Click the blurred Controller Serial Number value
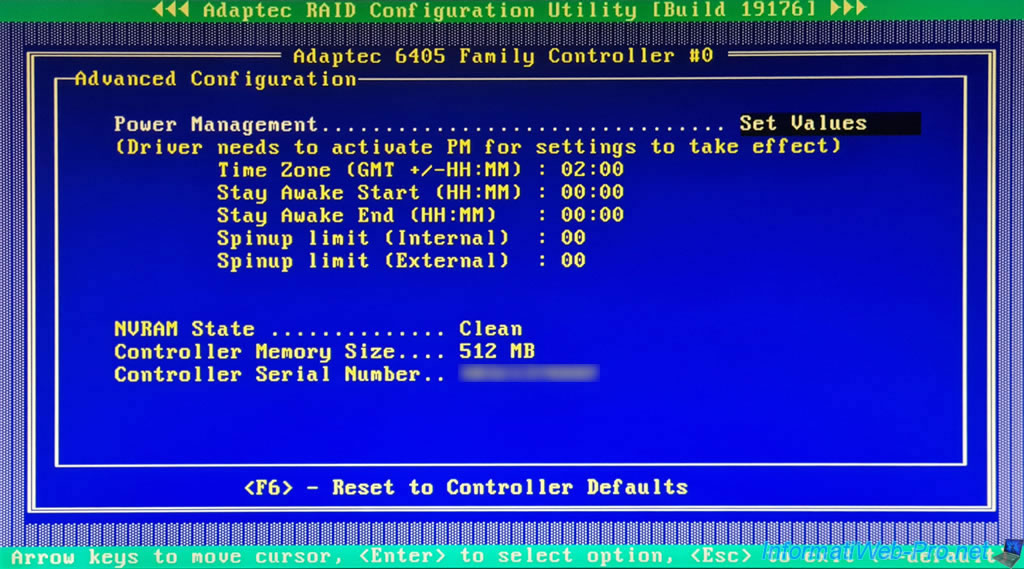Image resolution: width=1024 pixels, height=569 pixels. (528, 375)
